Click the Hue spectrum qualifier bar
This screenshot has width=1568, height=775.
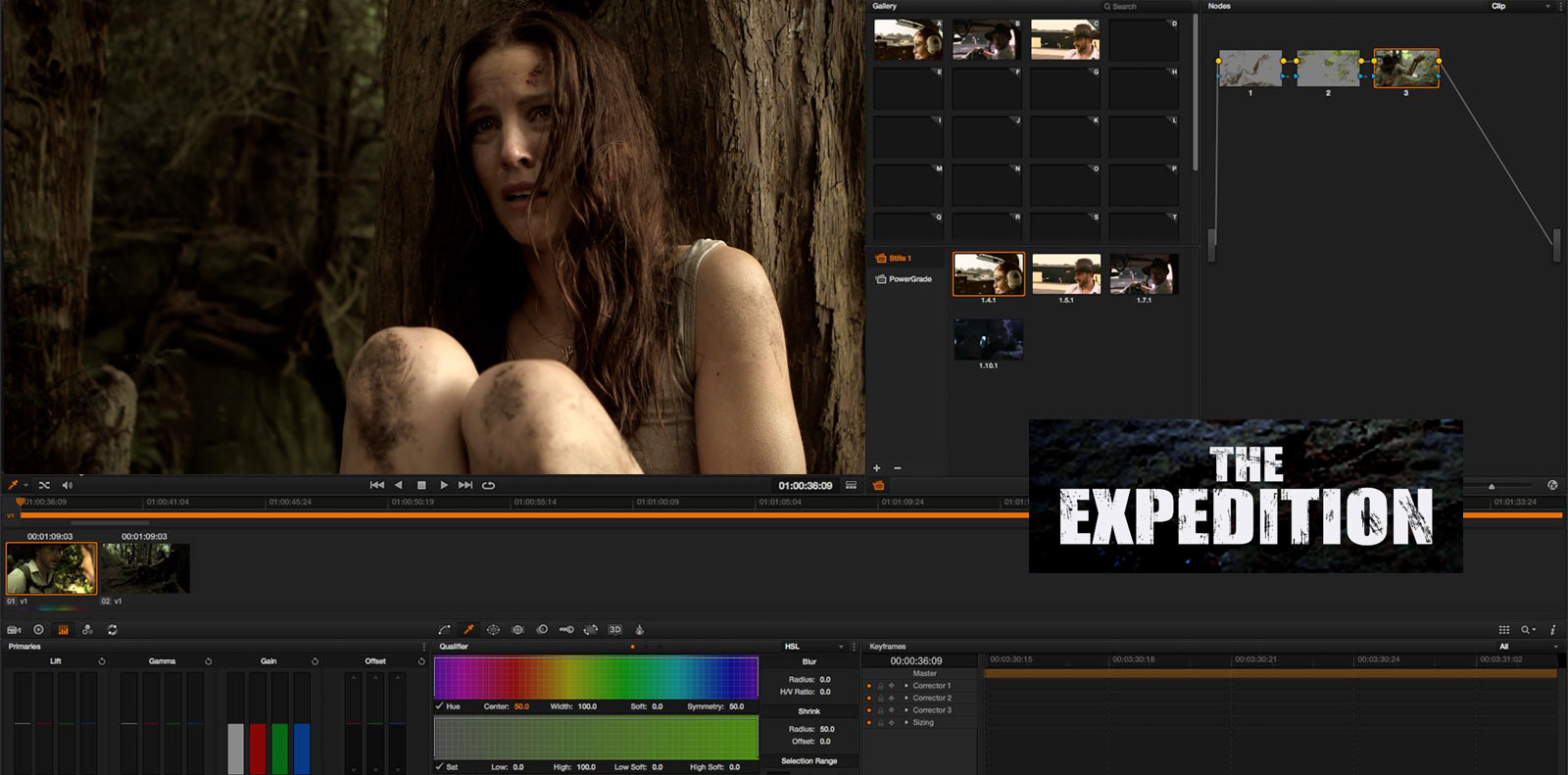(596, 677)
